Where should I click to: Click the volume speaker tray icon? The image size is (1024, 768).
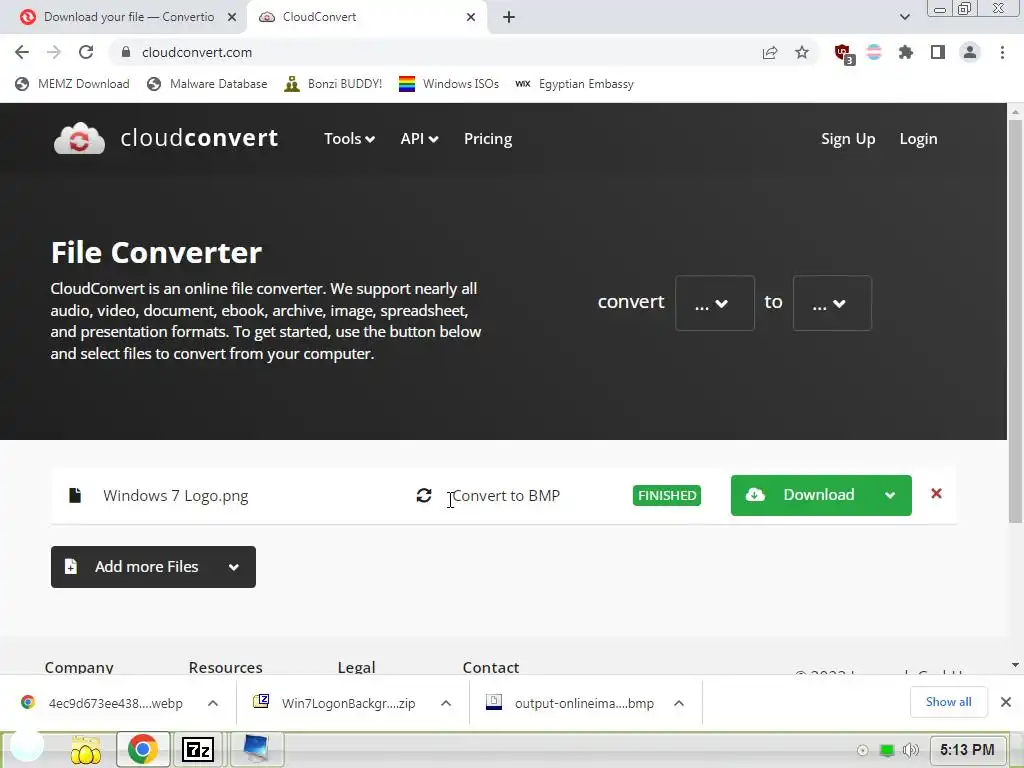[910, 750]
